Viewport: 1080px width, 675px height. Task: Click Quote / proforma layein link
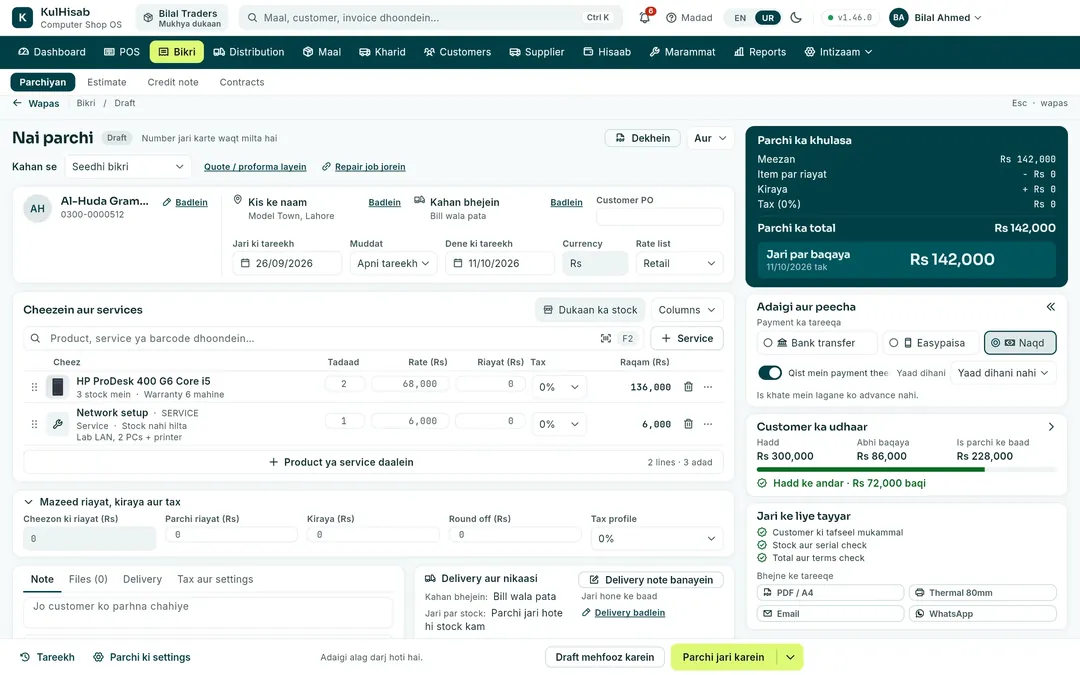(x=255, y=167)
